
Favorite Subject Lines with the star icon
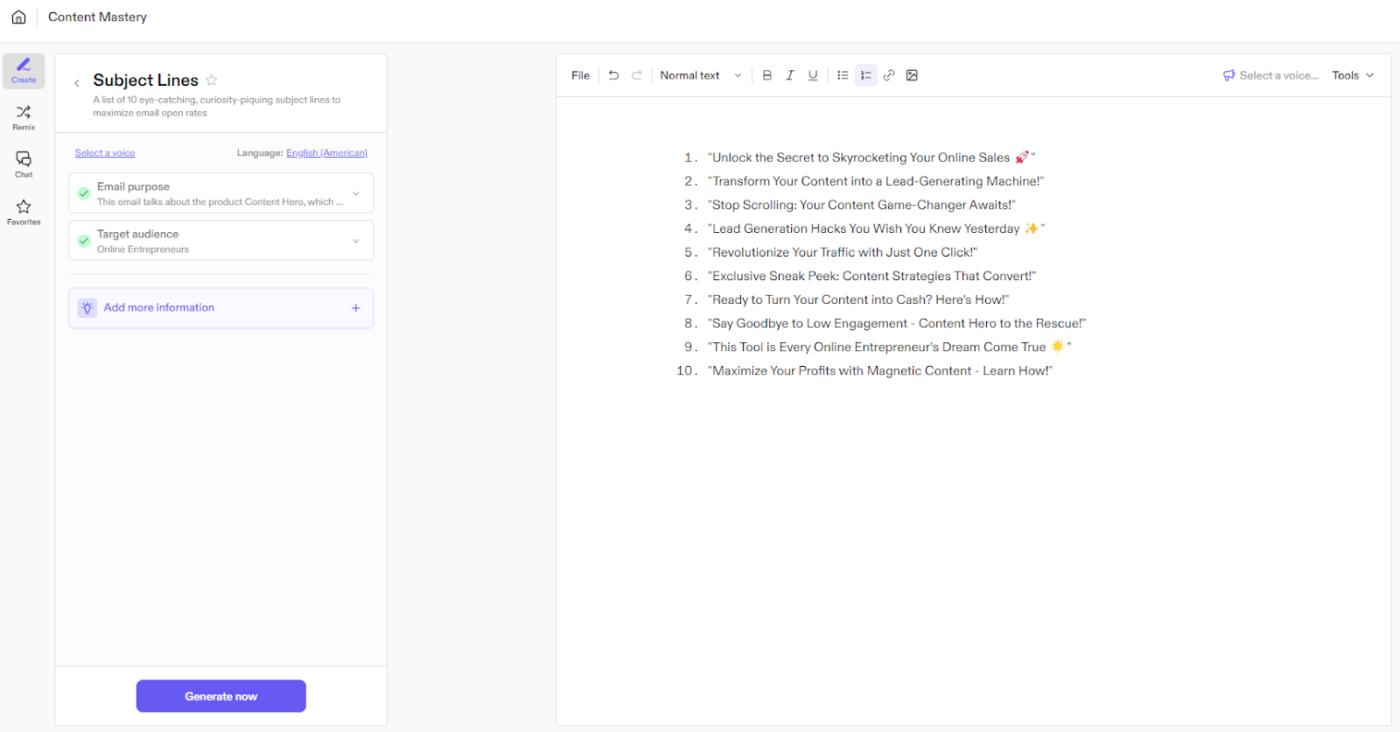[211, 80]
